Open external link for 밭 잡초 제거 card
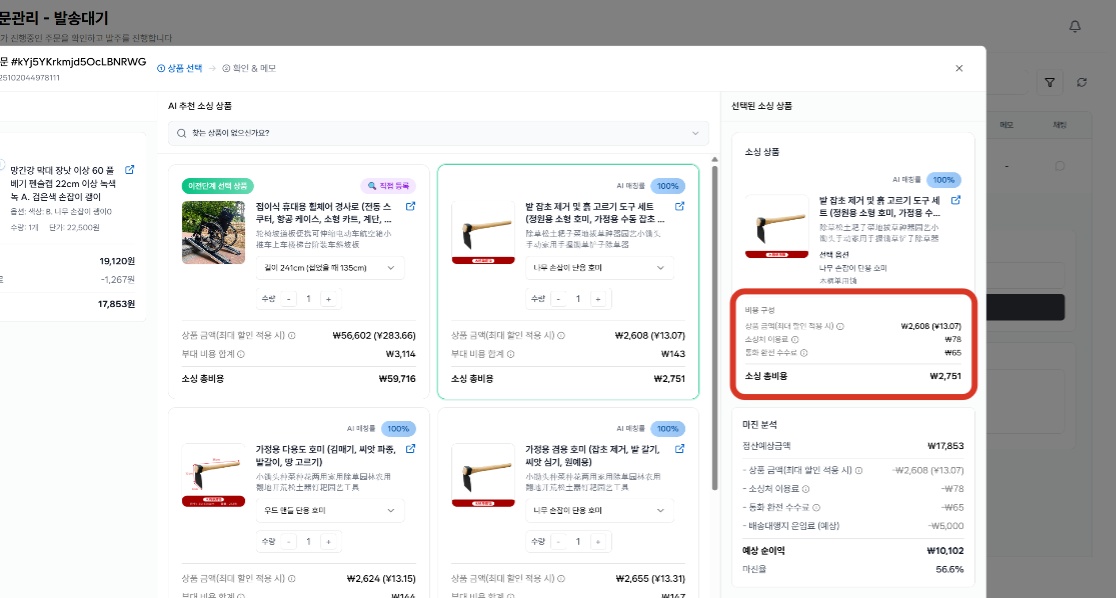Screen dimensions: 1116x598 coord(680,206)
